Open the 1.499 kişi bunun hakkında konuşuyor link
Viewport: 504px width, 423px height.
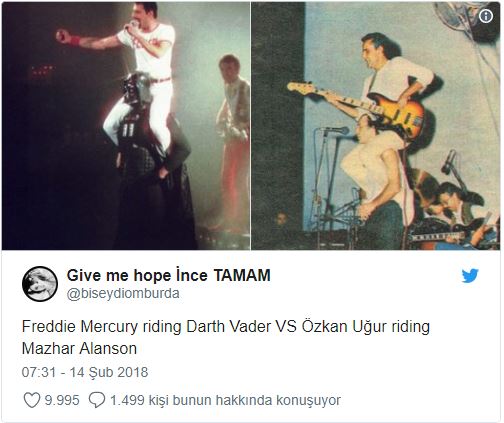click(225, 400)
